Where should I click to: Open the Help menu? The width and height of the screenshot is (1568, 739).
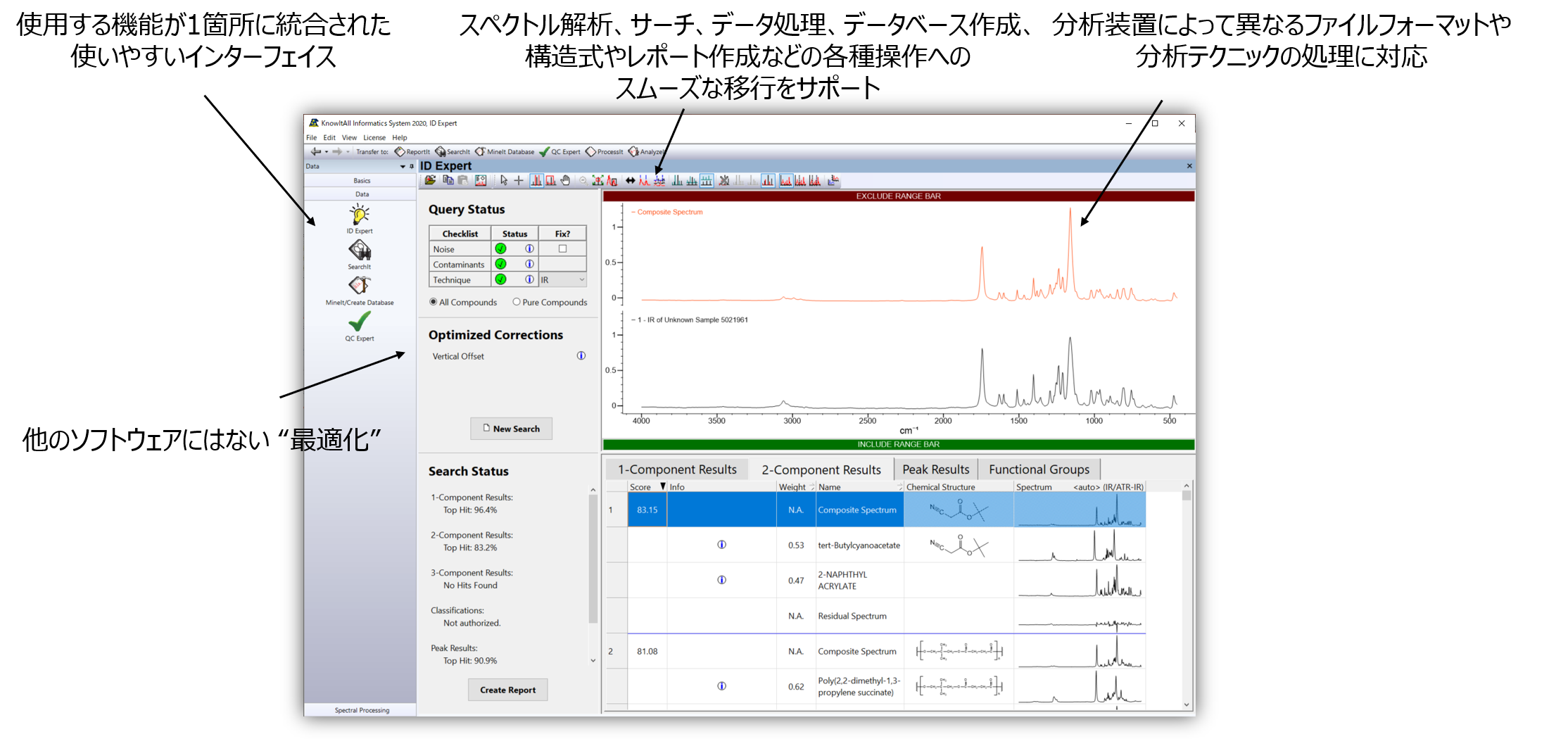[x=400, y=137]
